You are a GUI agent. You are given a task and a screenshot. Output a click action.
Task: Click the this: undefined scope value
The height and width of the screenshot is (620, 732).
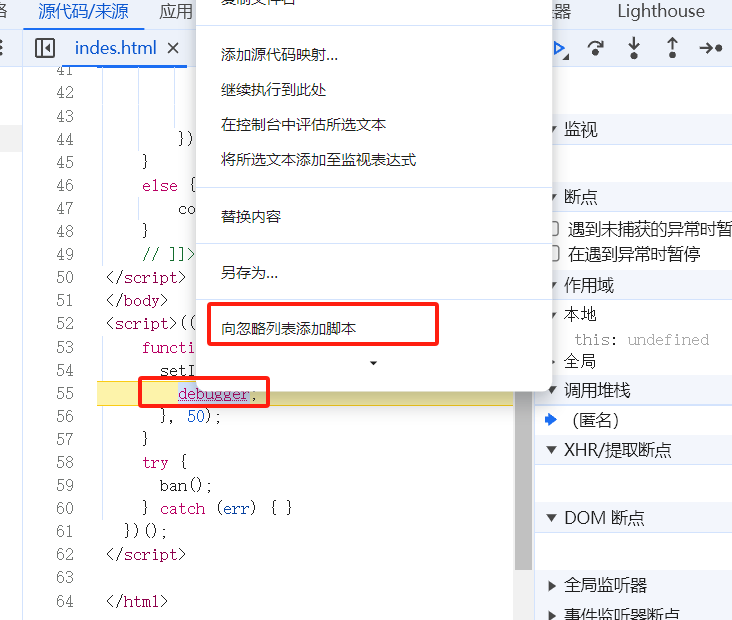[641, 339]
